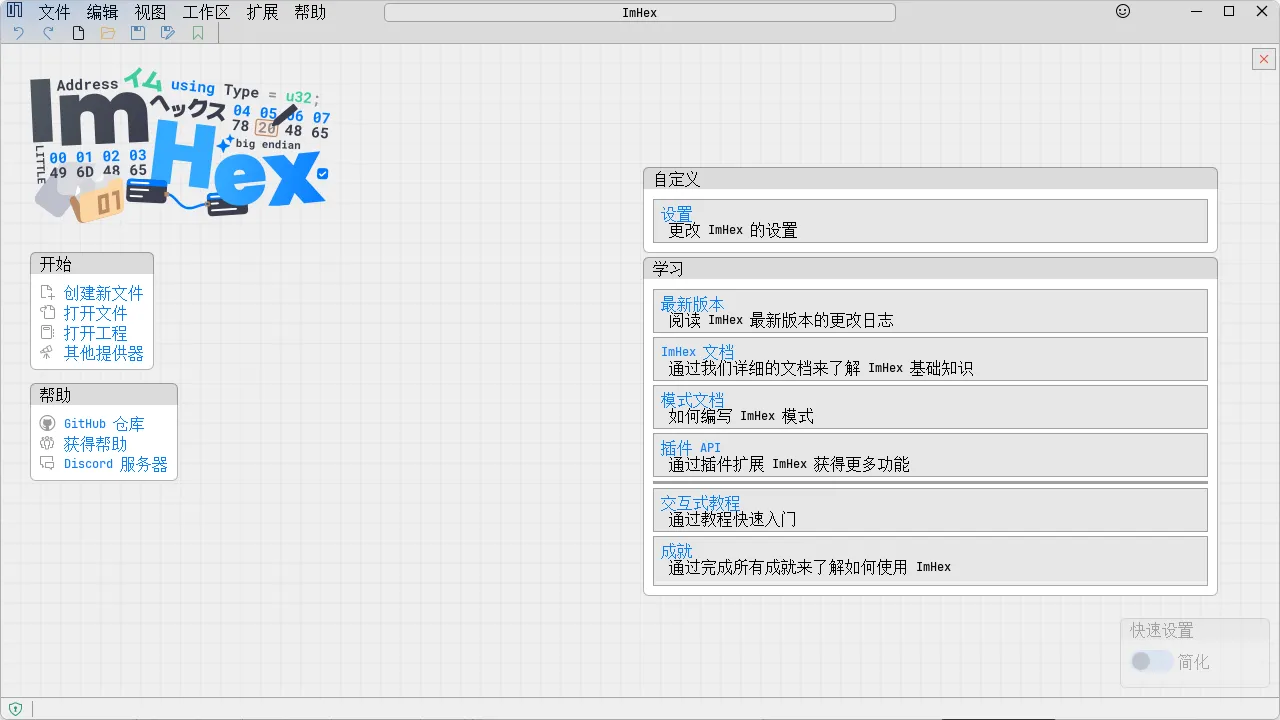
Task: Click the ImHex logo icon in menu bar
Action: click(x=14, y=12)
